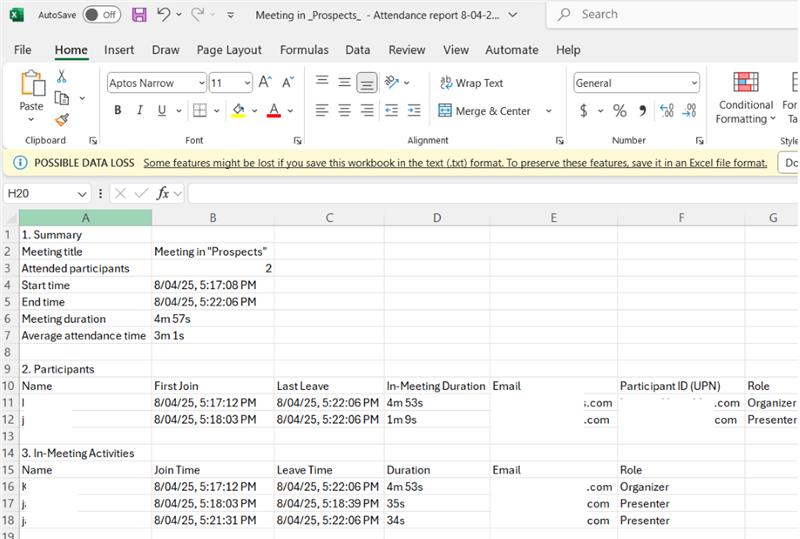Click cell G11 reading Organizer
This screenshot has height=539, width=800.
(771, 403)
